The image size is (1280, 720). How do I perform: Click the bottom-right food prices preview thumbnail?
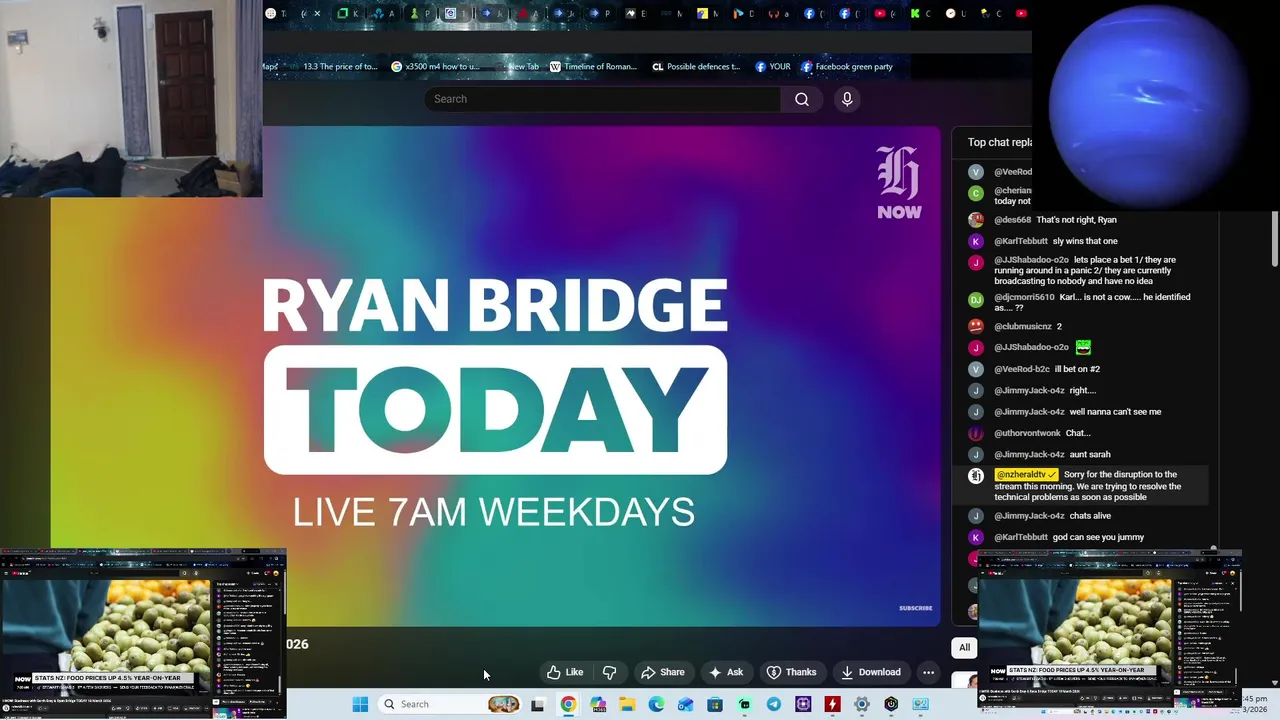1110,630
